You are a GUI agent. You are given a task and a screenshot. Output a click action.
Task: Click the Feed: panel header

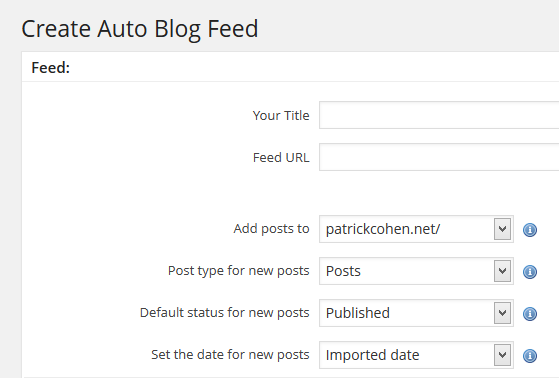[290, 67]
